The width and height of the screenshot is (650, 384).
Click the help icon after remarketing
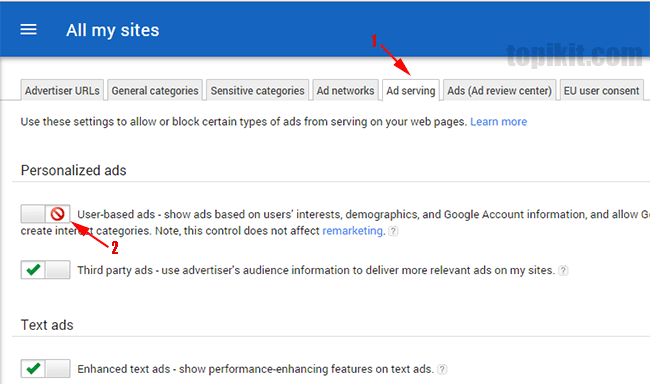(x=393, y=231)
